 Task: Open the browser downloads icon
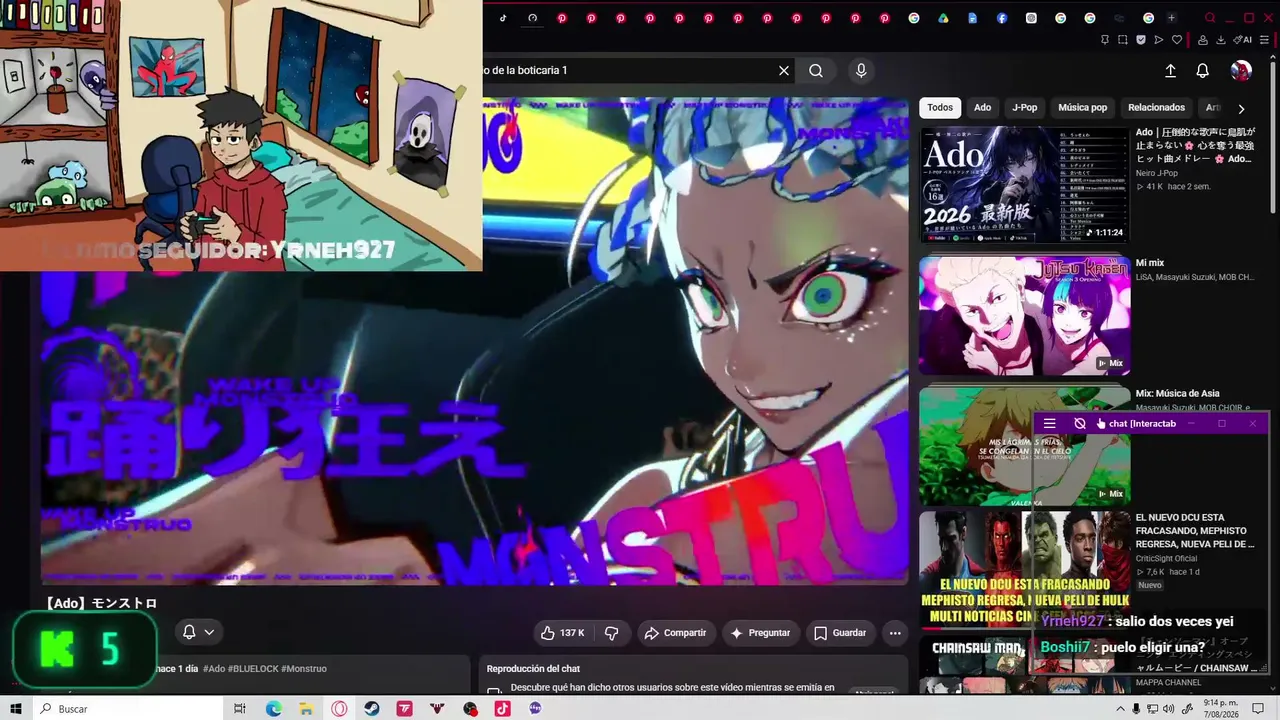[1221, 40]
